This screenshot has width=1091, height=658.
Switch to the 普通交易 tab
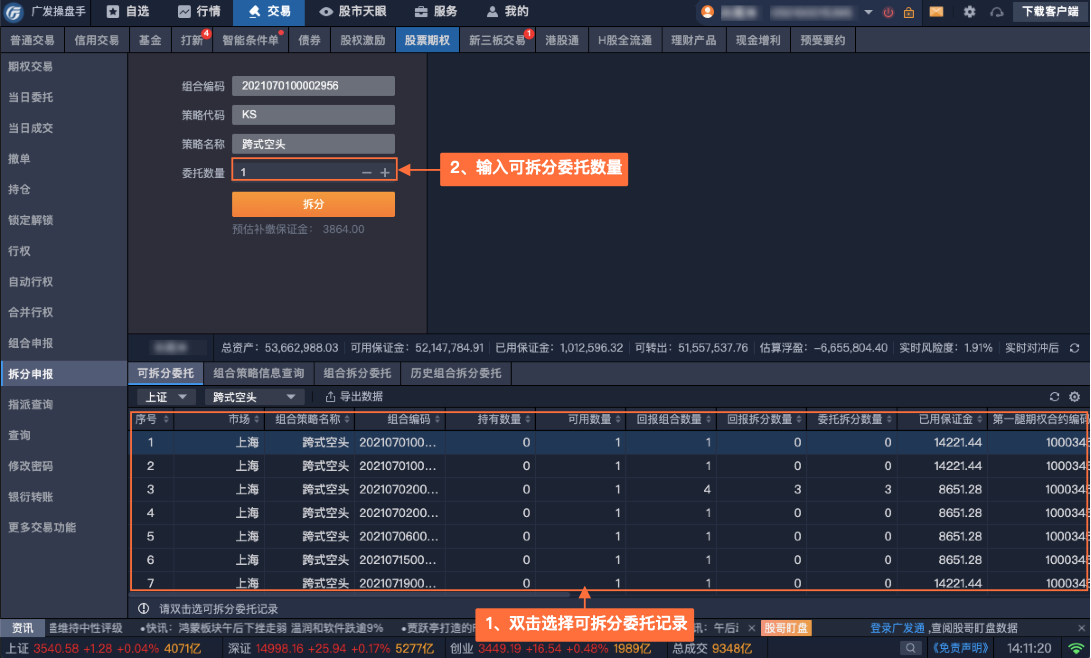32,40
